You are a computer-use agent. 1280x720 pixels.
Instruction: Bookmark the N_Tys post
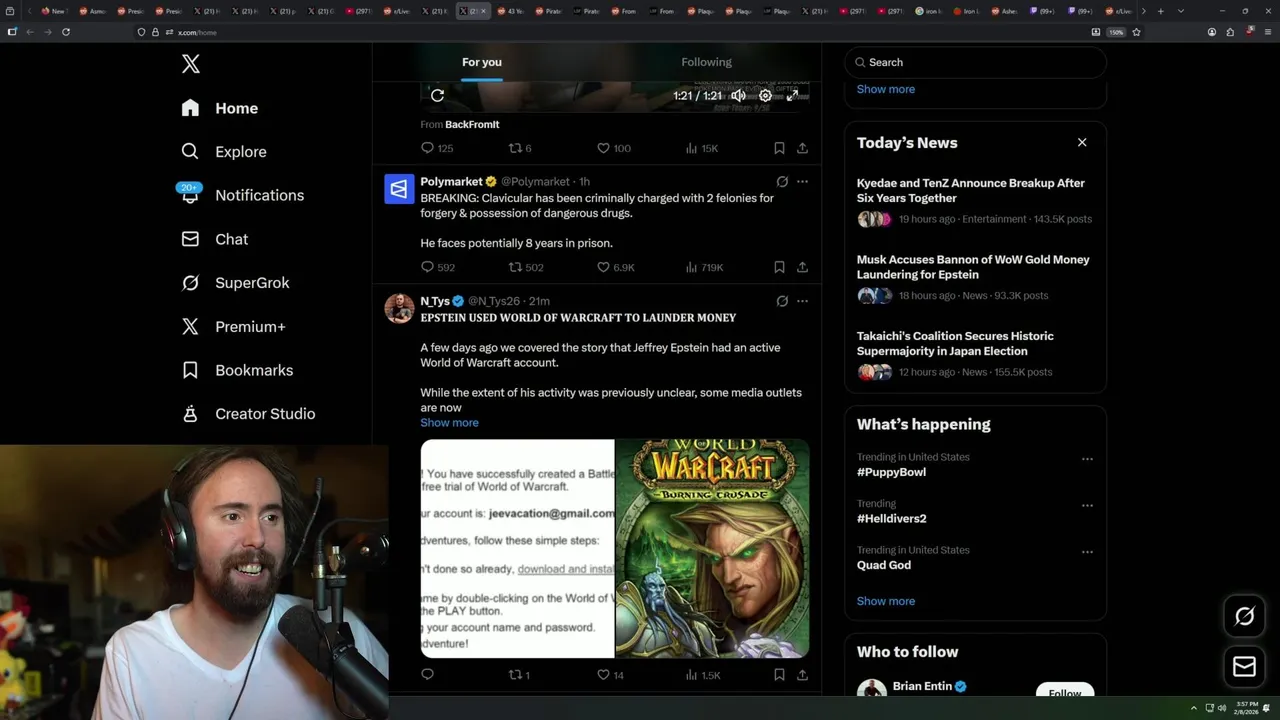(779, 675)
